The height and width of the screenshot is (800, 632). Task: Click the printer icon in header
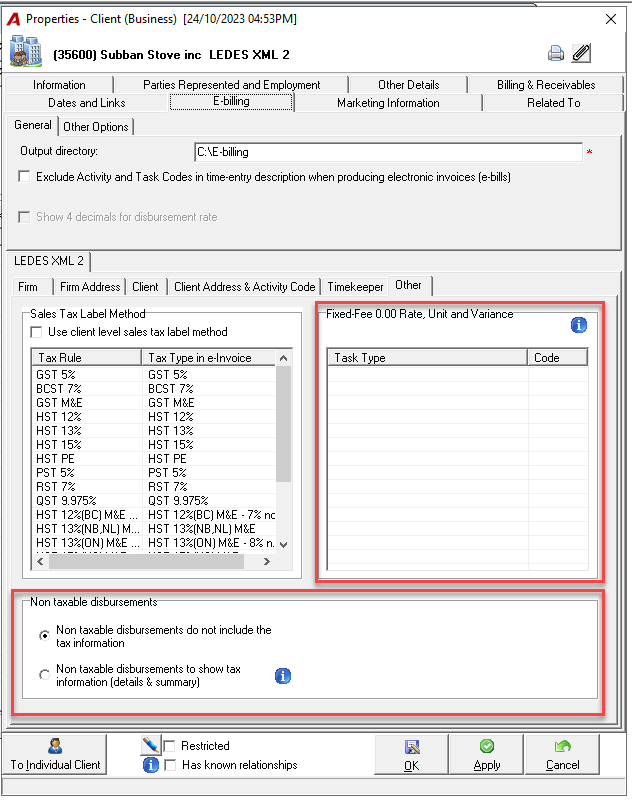click(x=556, y=53)
